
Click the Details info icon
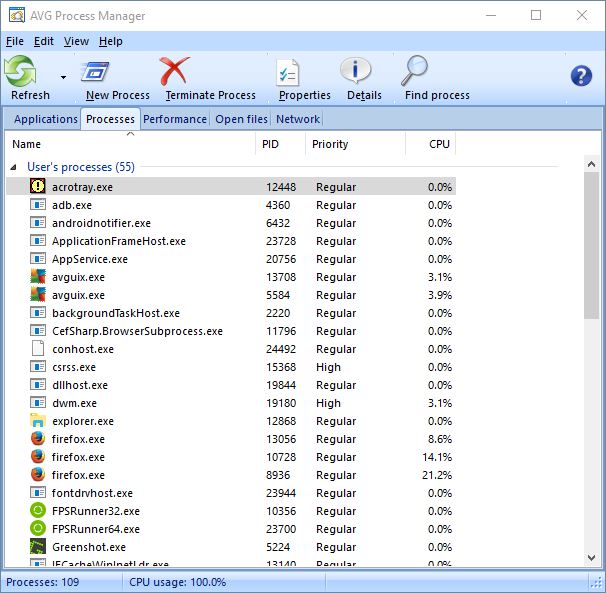tap(355, 71)
